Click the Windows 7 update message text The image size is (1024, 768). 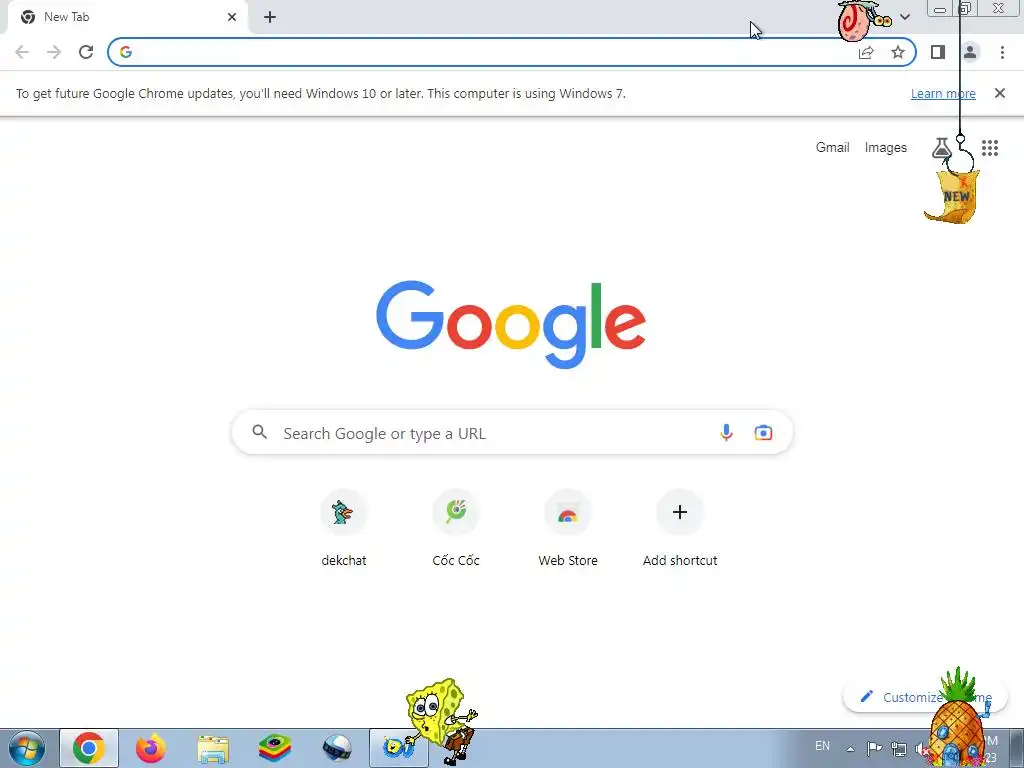click(321, 93)
